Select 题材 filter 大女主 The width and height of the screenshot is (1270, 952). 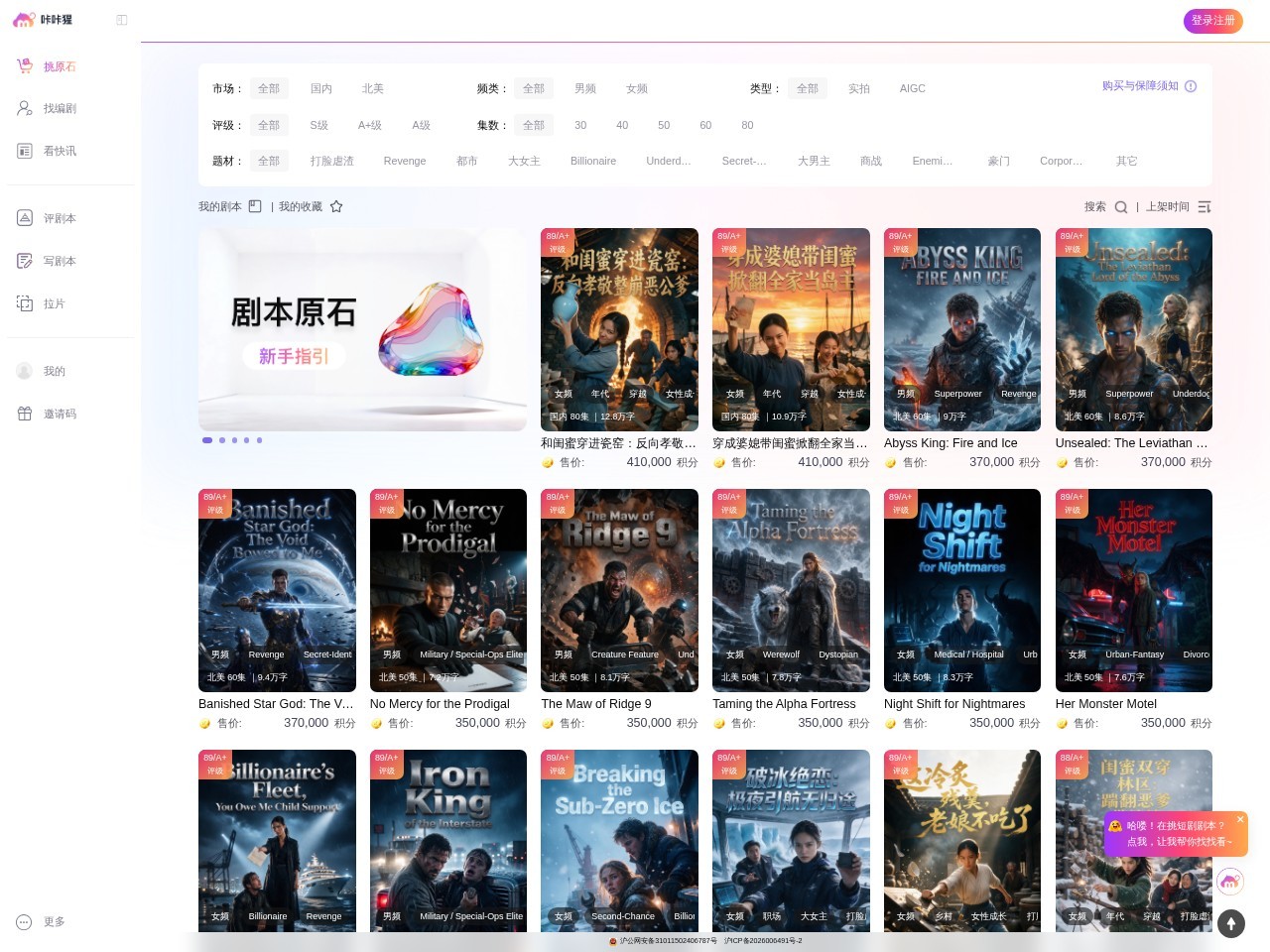click(524, 161)
